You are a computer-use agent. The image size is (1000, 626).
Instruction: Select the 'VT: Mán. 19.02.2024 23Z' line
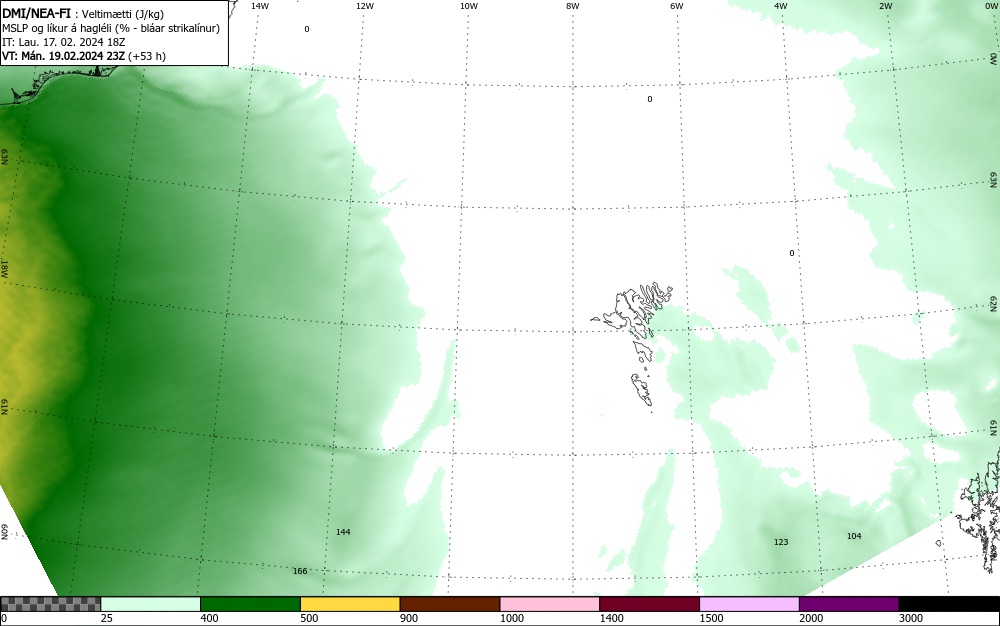(64, 56)
